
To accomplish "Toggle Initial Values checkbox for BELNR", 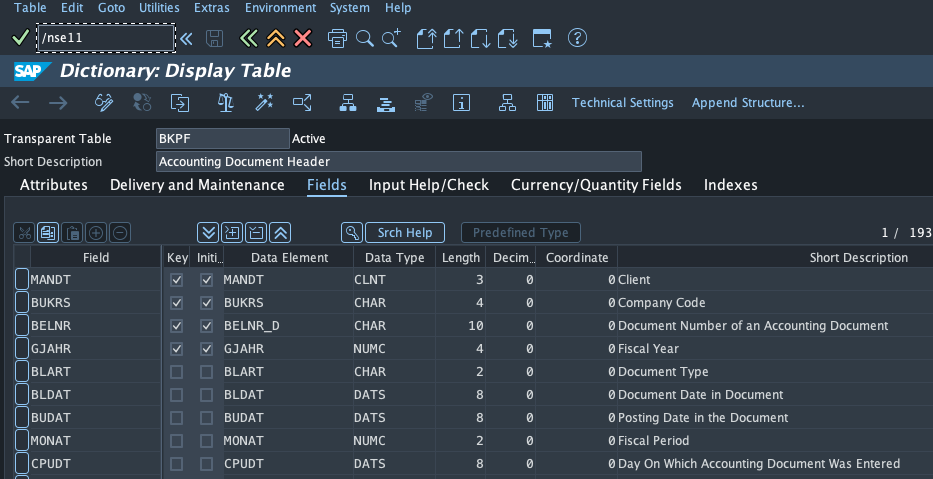I will 206,326.
